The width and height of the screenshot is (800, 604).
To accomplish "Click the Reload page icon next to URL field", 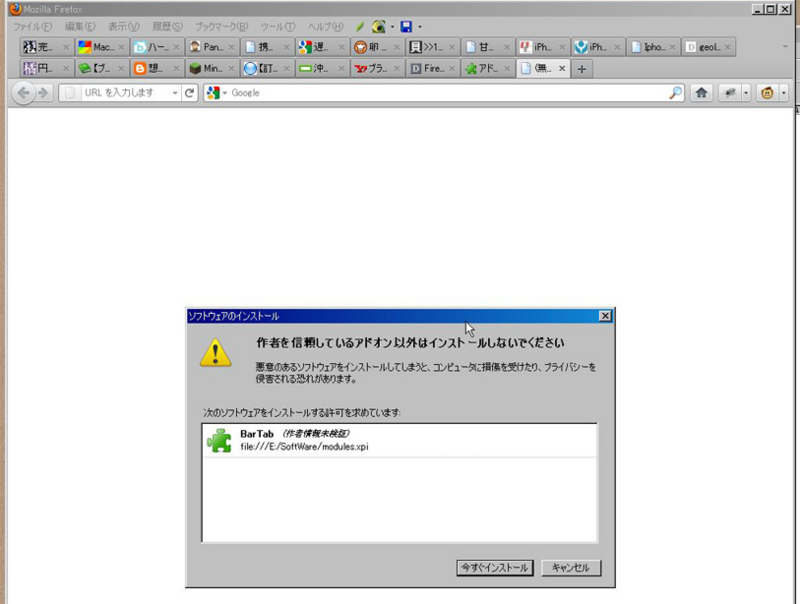I will 189,93.
